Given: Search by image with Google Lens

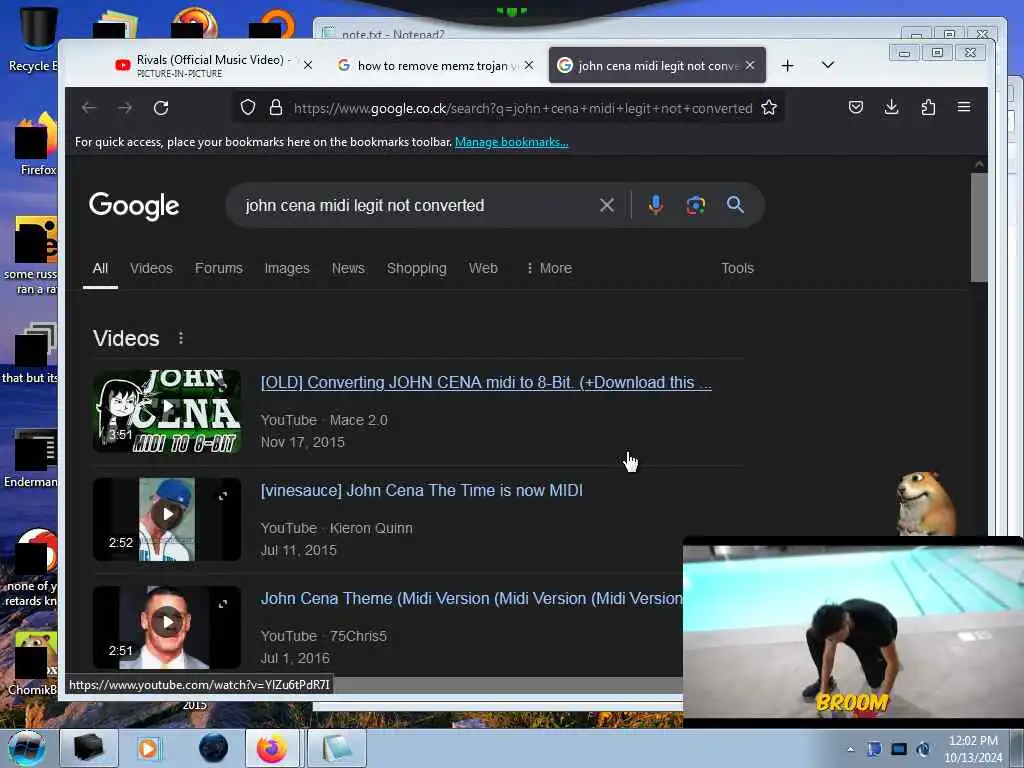Looking at the screenshot, I should (696, 205).
